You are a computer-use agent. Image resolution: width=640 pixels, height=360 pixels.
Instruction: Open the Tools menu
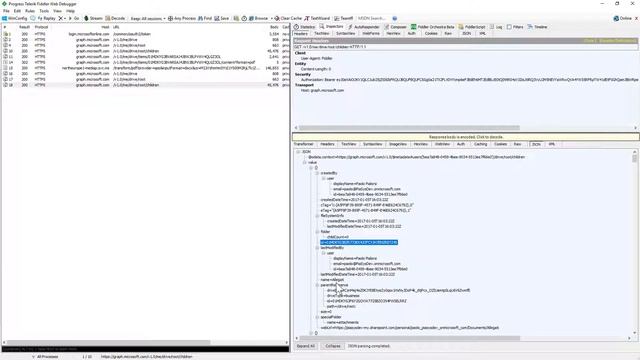44,11
